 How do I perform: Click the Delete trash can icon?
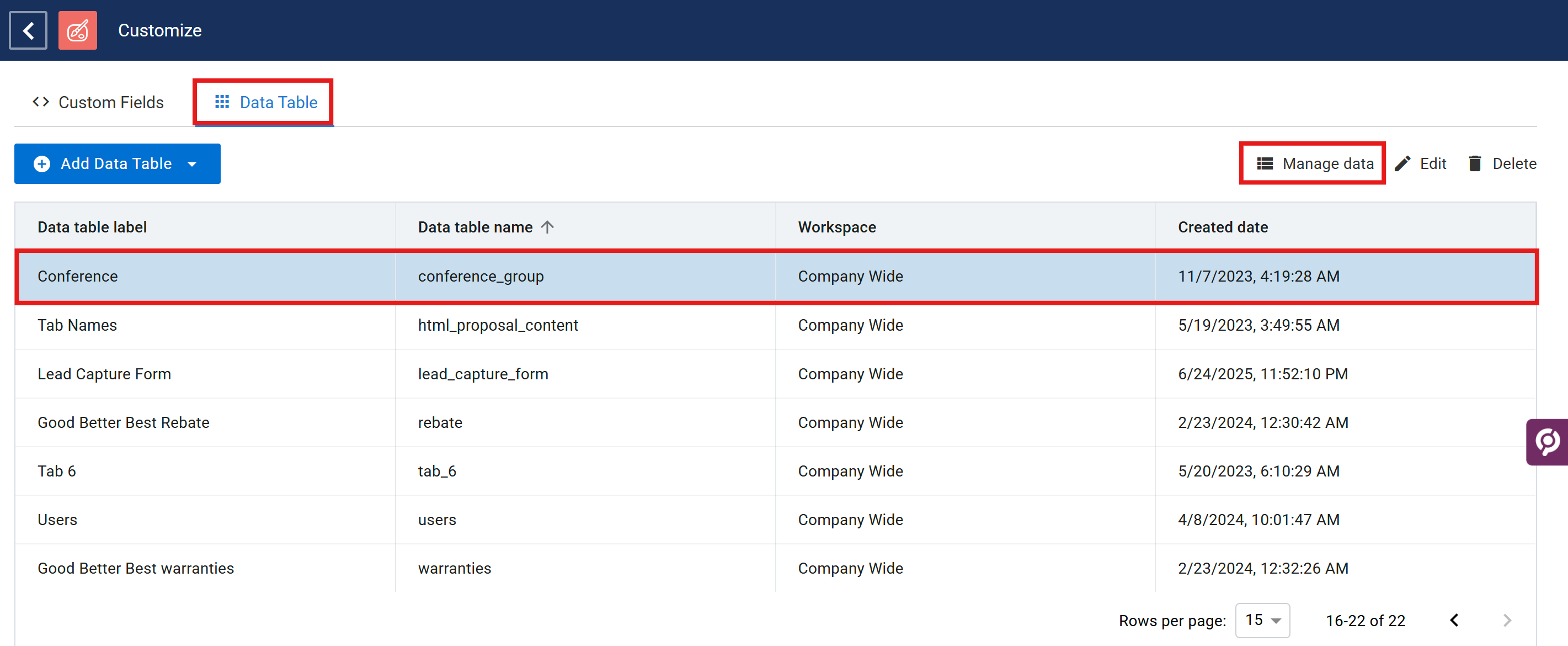click(1475, 163)
